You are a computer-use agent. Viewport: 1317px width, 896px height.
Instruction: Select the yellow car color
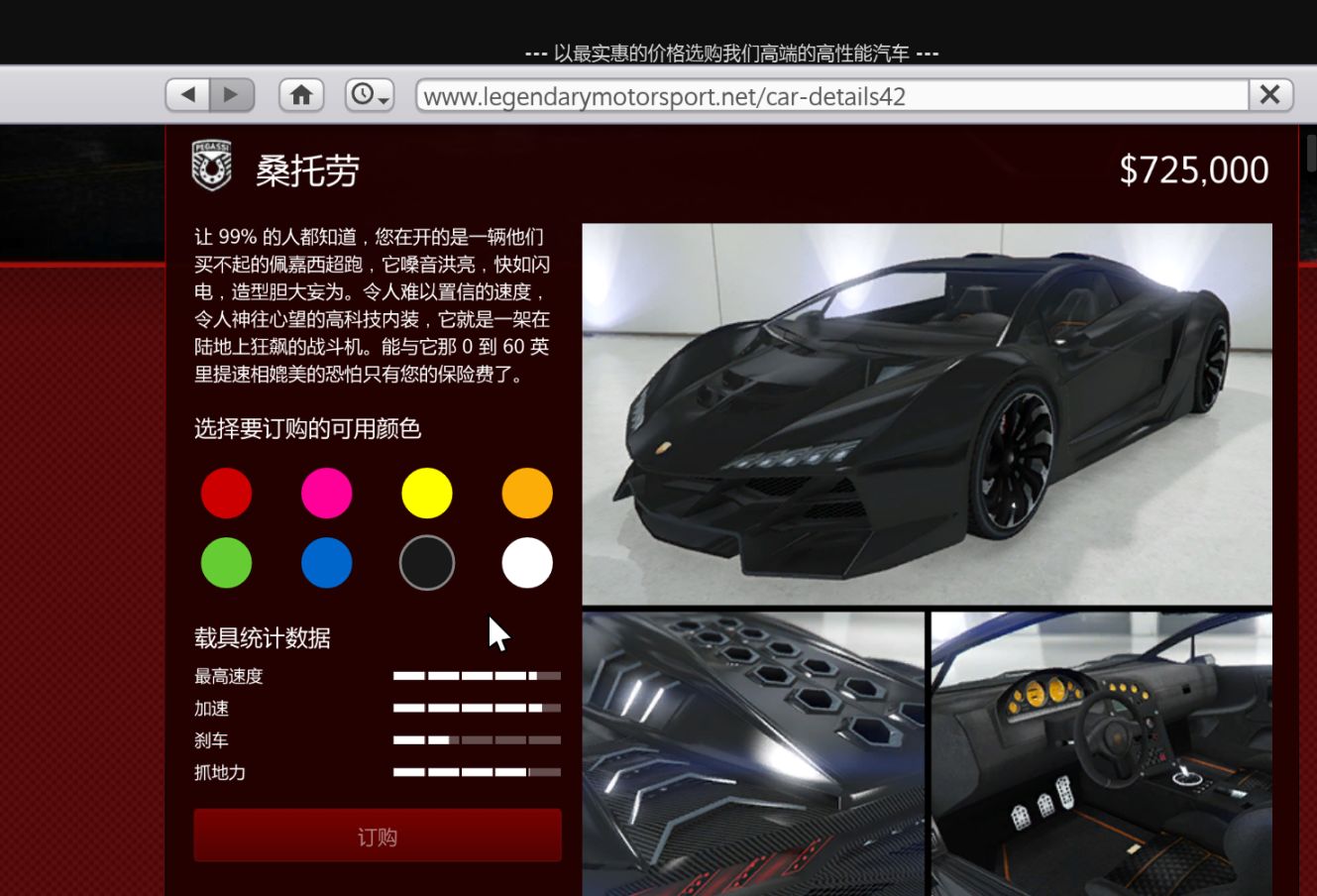click(427, 493)
